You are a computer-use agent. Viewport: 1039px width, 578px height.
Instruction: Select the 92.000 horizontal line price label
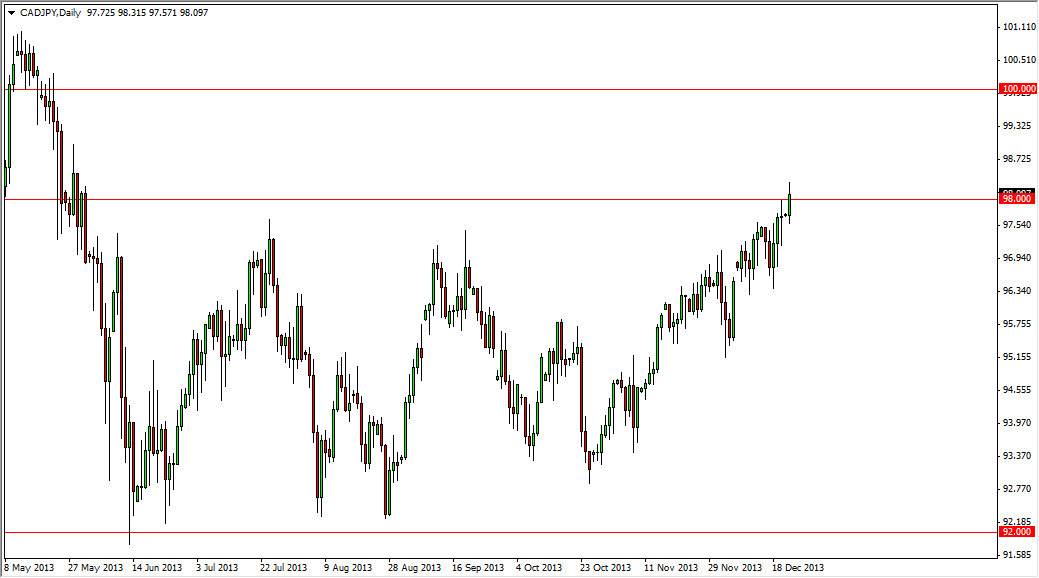1016,532
